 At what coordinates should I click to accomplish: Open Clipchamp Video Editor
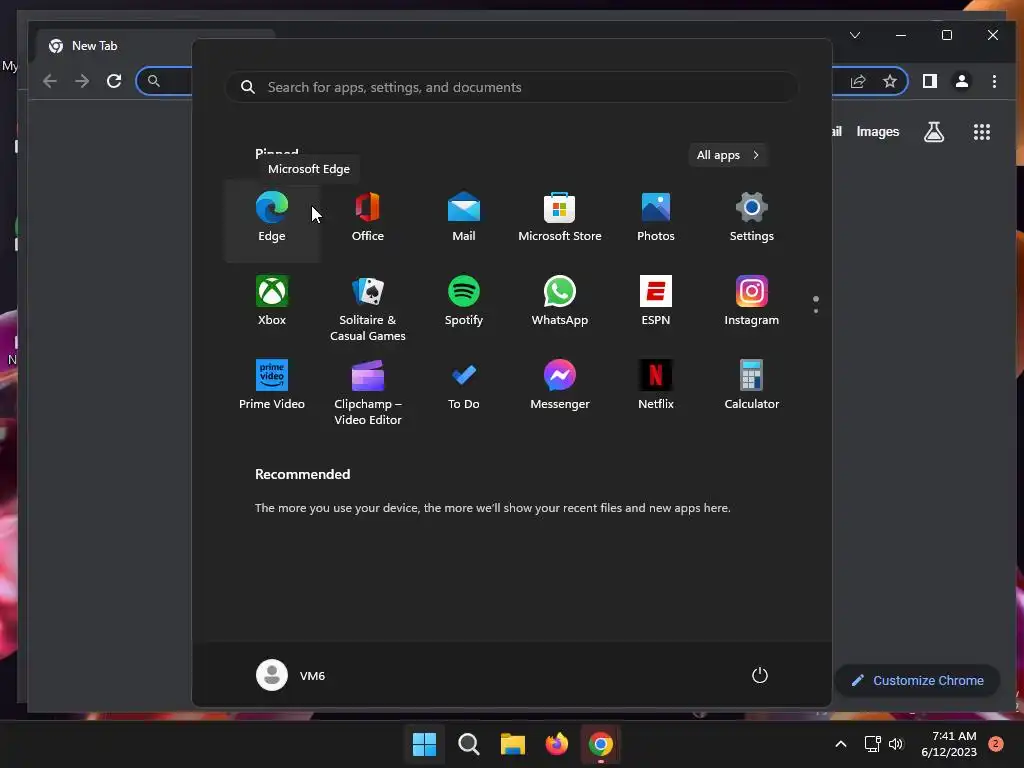coord(368,392)
